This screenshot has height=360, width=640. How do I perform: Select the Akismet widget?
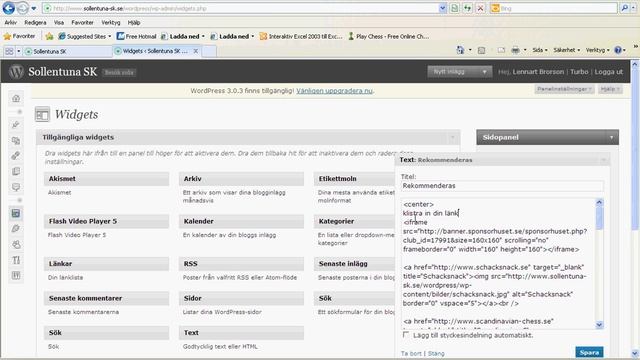point(107,179)
